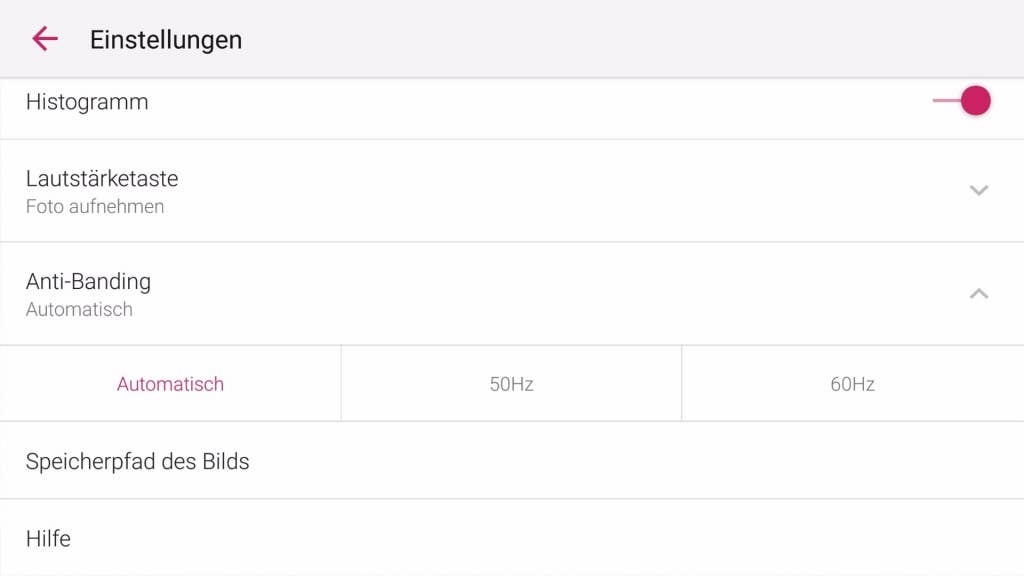Click the Histogramm setting label

click(x=87, y=102)
